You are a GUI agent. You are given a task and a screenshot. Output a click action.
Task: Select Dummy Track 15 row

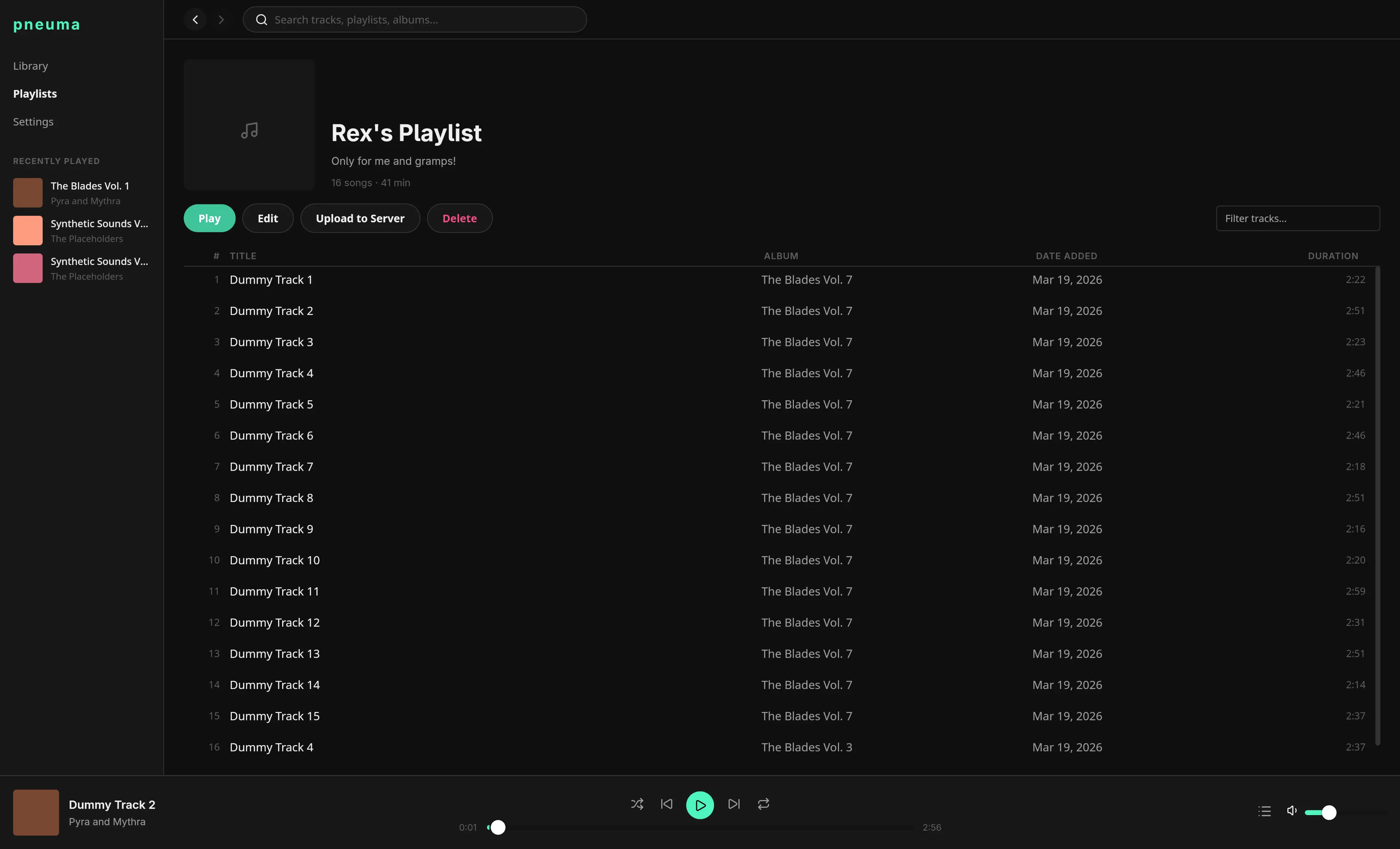(x=779, y=716)
